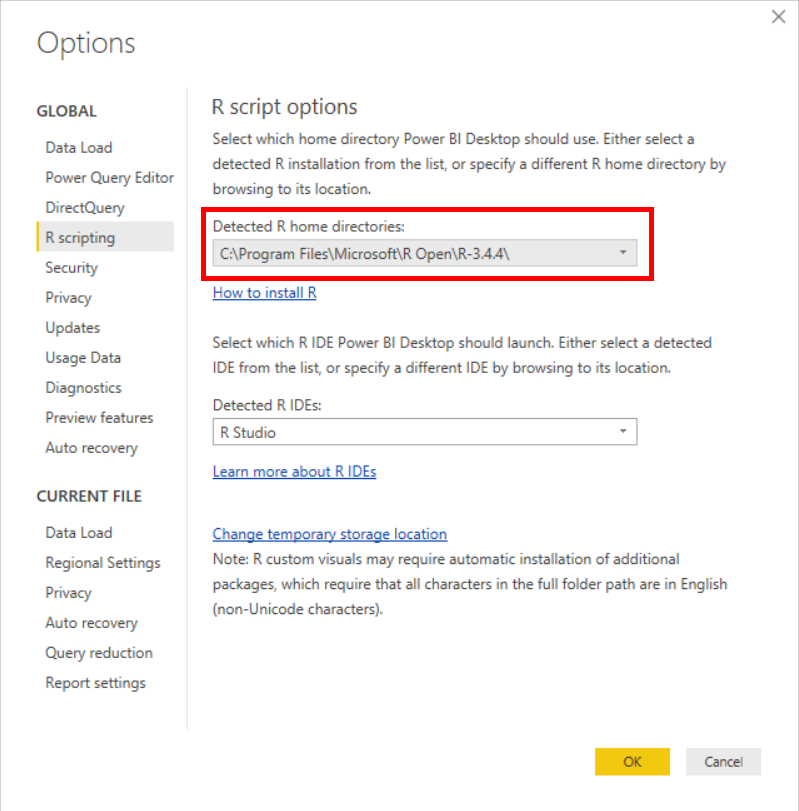Close the Options dialog with X
Viewport: 799px width, 811px height.
[x=779, y=16]
